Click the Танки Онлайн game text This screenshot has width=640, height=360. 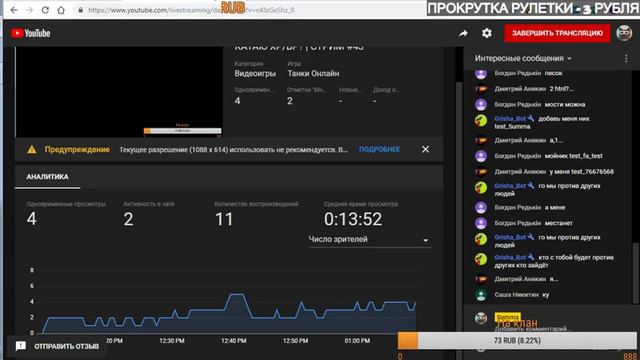[313, 73]
